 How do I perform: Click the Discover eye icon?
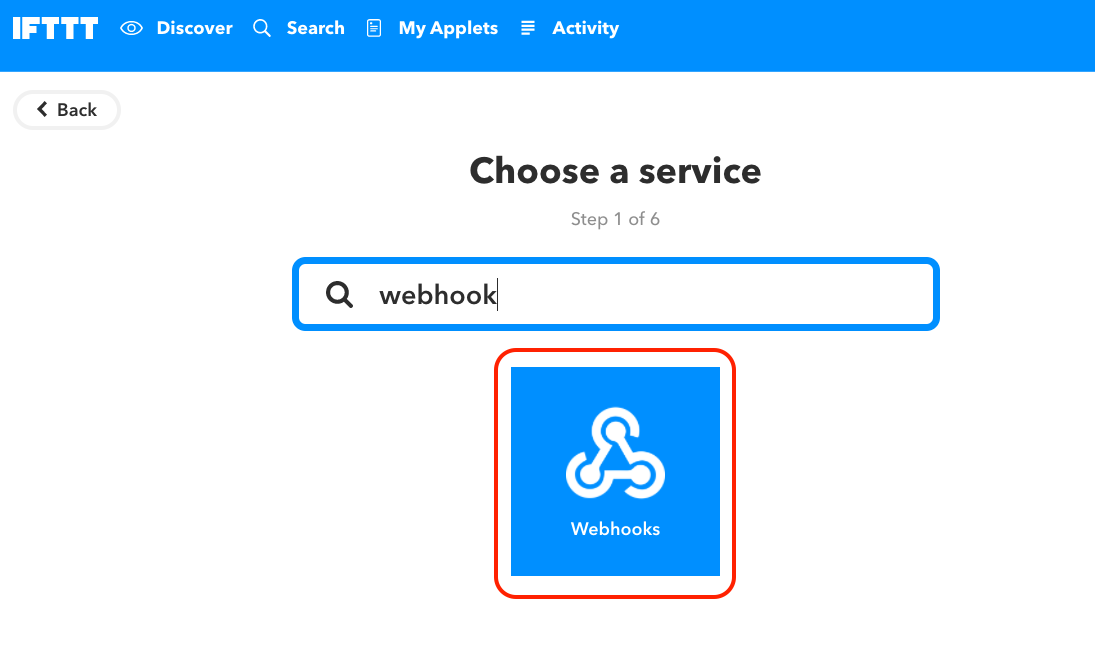click(x=131, y=28)
